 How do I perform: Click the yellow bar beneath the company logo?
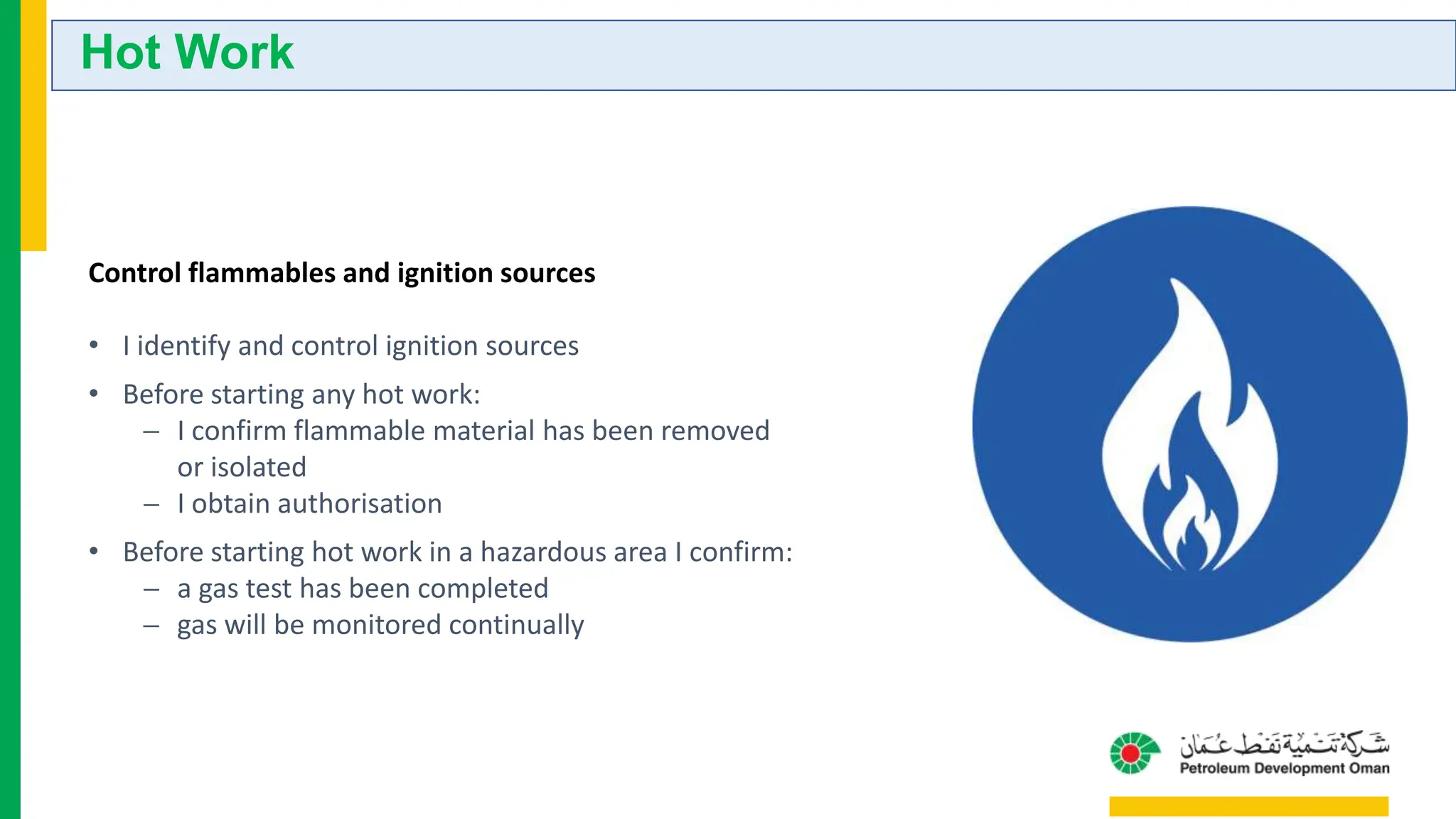coord(1248,806)
